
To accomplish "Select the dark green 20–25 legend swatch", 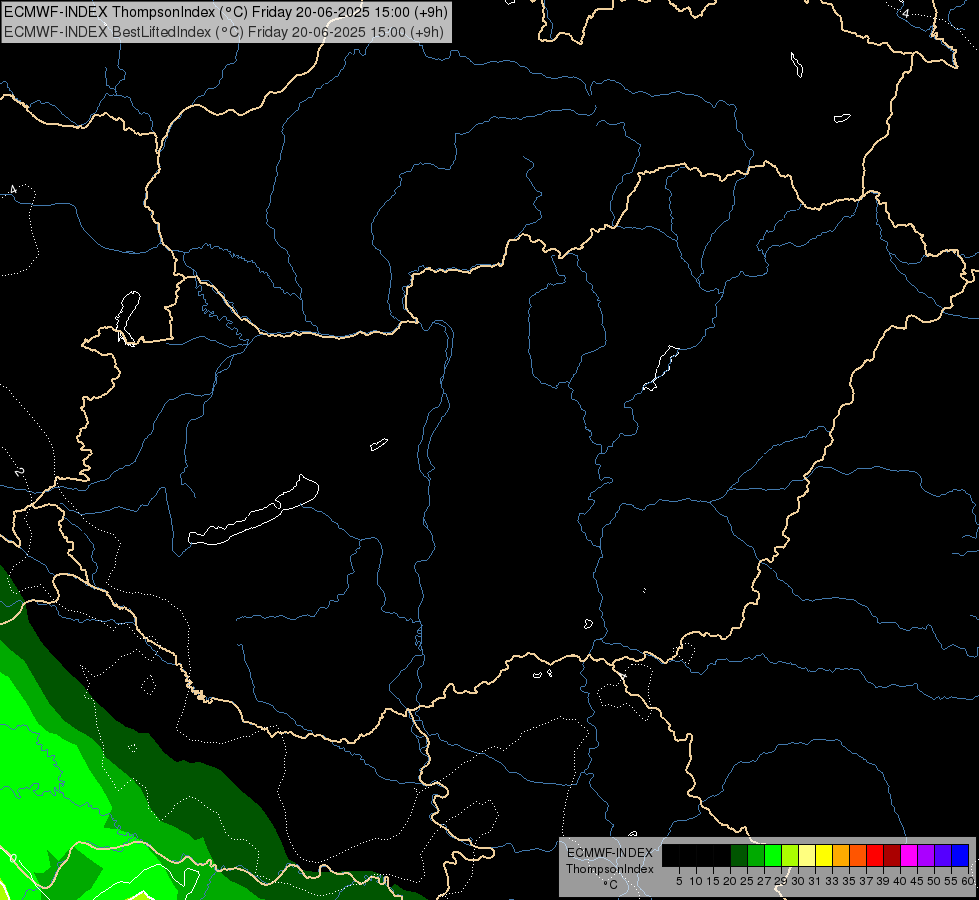I will click(739, 855).
